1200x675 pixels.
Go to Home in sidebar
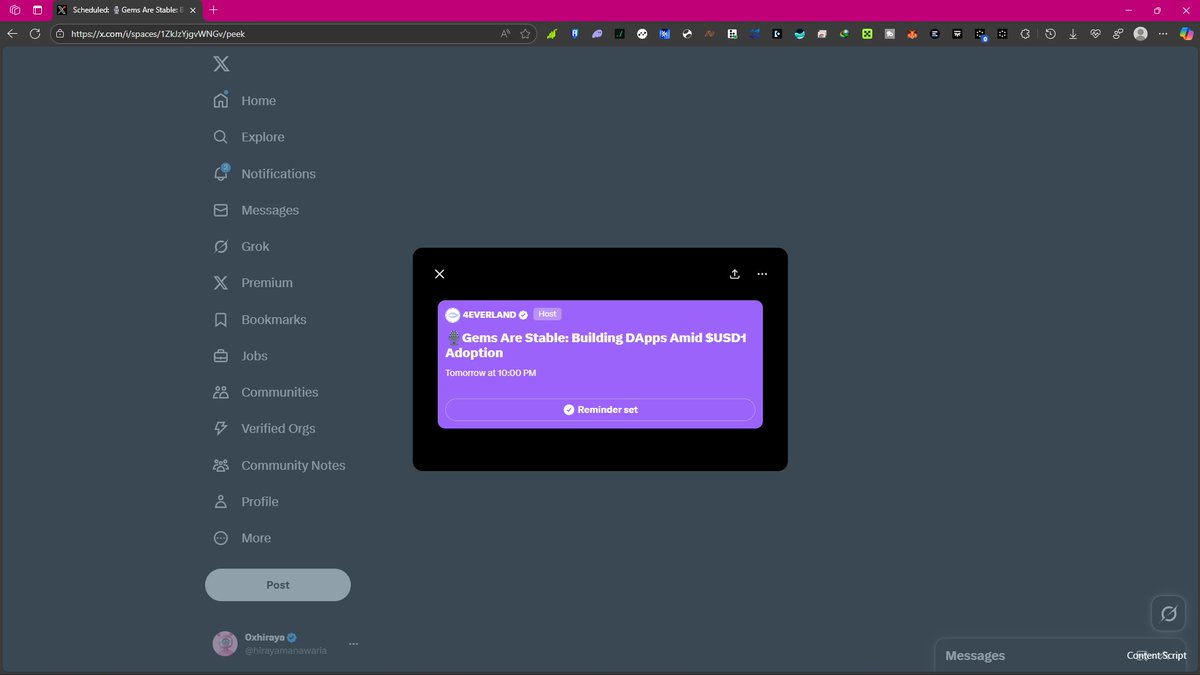pos(245,101)
